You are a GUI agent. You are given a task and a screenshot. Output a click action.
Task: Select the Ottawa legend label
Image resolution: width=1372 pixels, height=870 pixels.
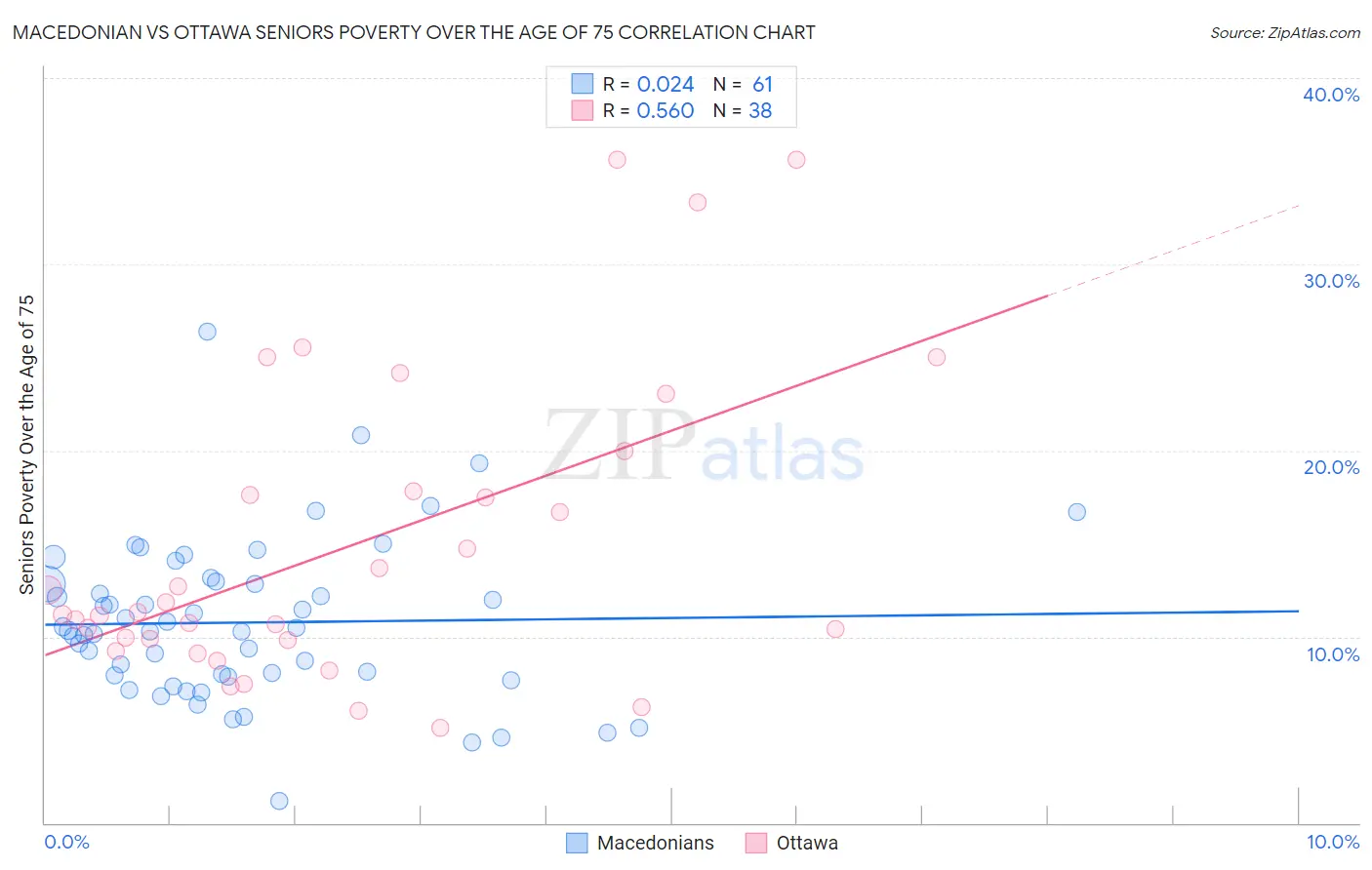point(807,843)
